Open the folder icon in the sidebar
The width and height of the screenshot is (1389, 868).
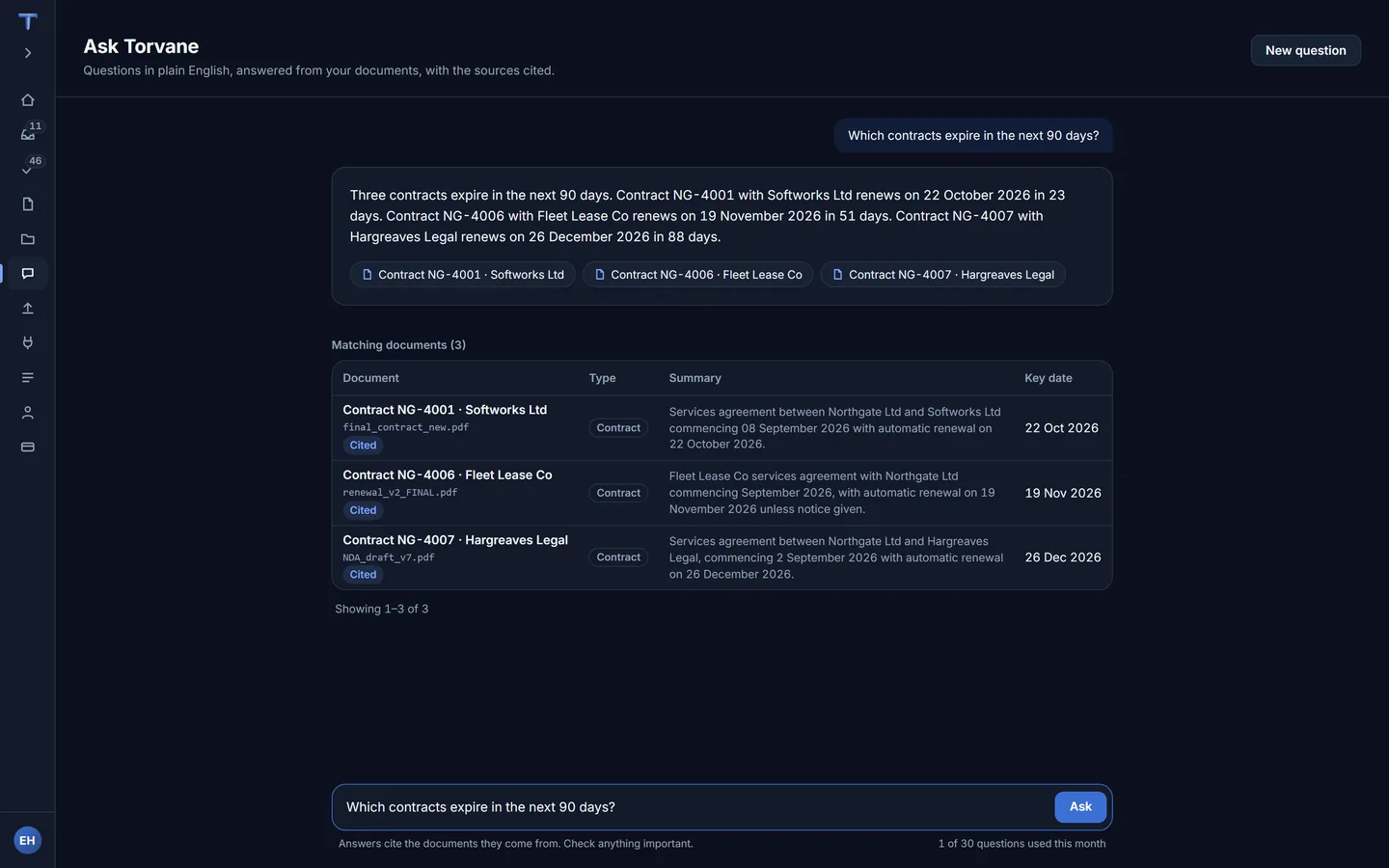(28, 239)
